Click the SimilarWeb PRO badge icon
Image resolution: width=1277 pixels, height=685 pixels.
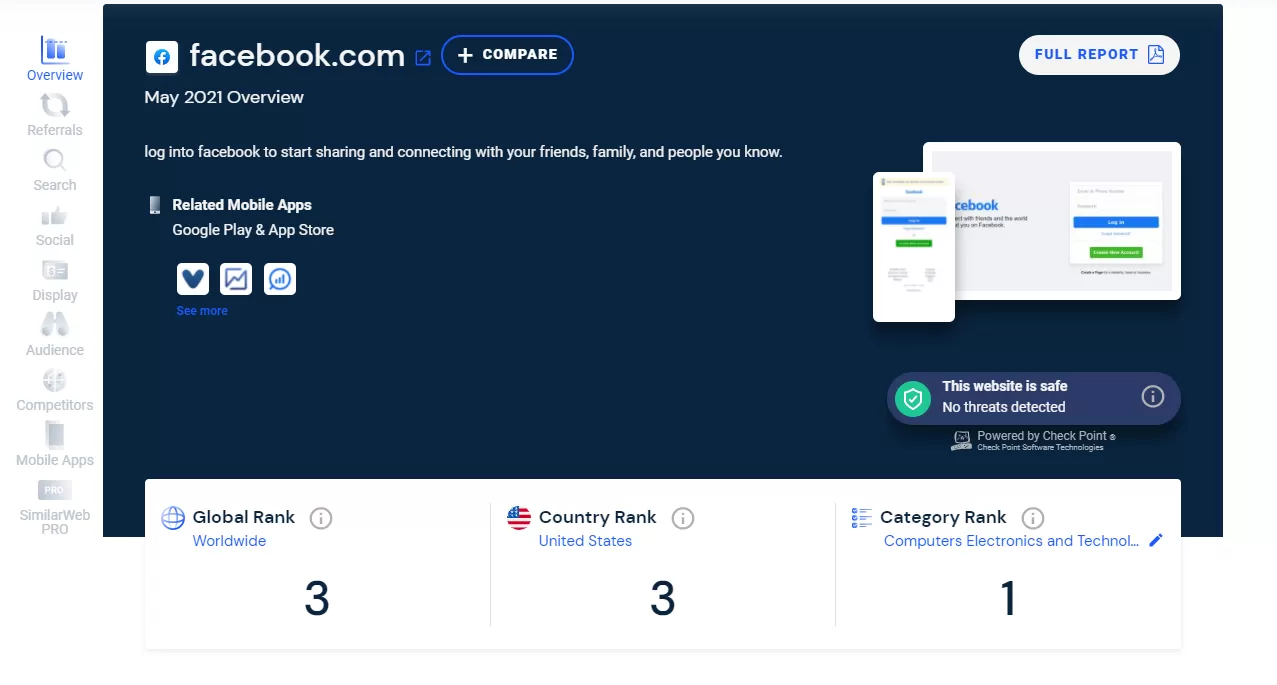[x=54, y=490]
